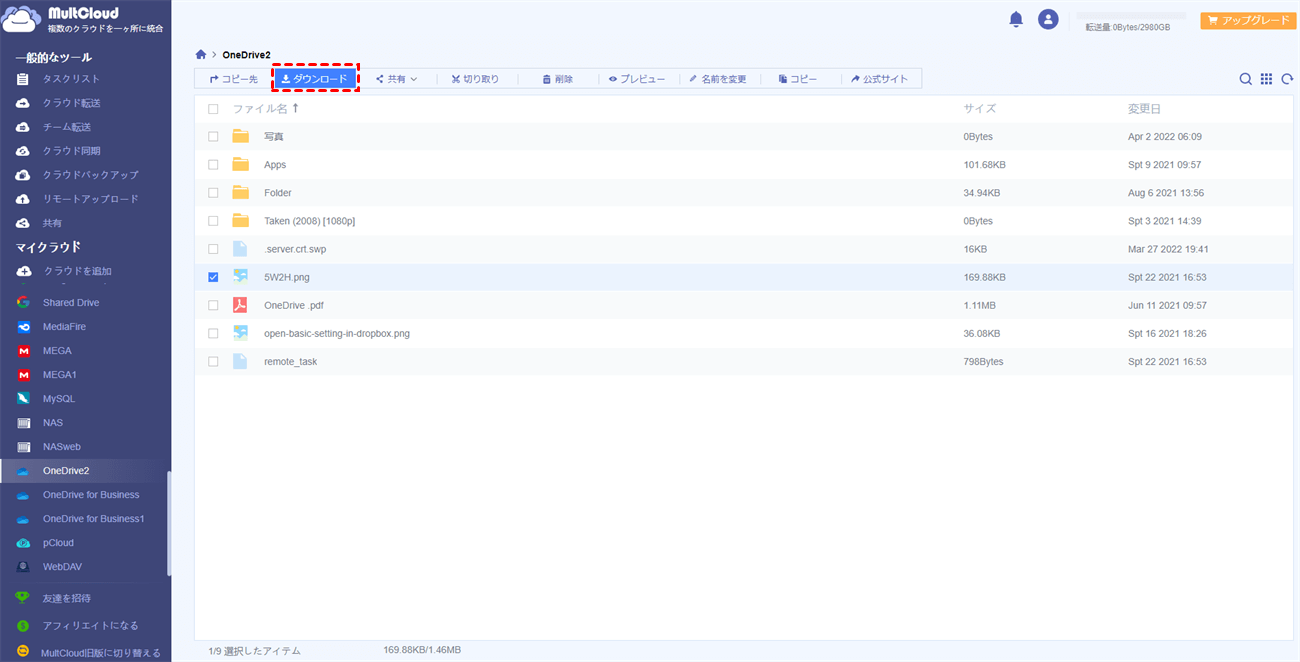Open the 写真 folder icon
Viewport: 1300px width, 662px height.
coord(240,136)
